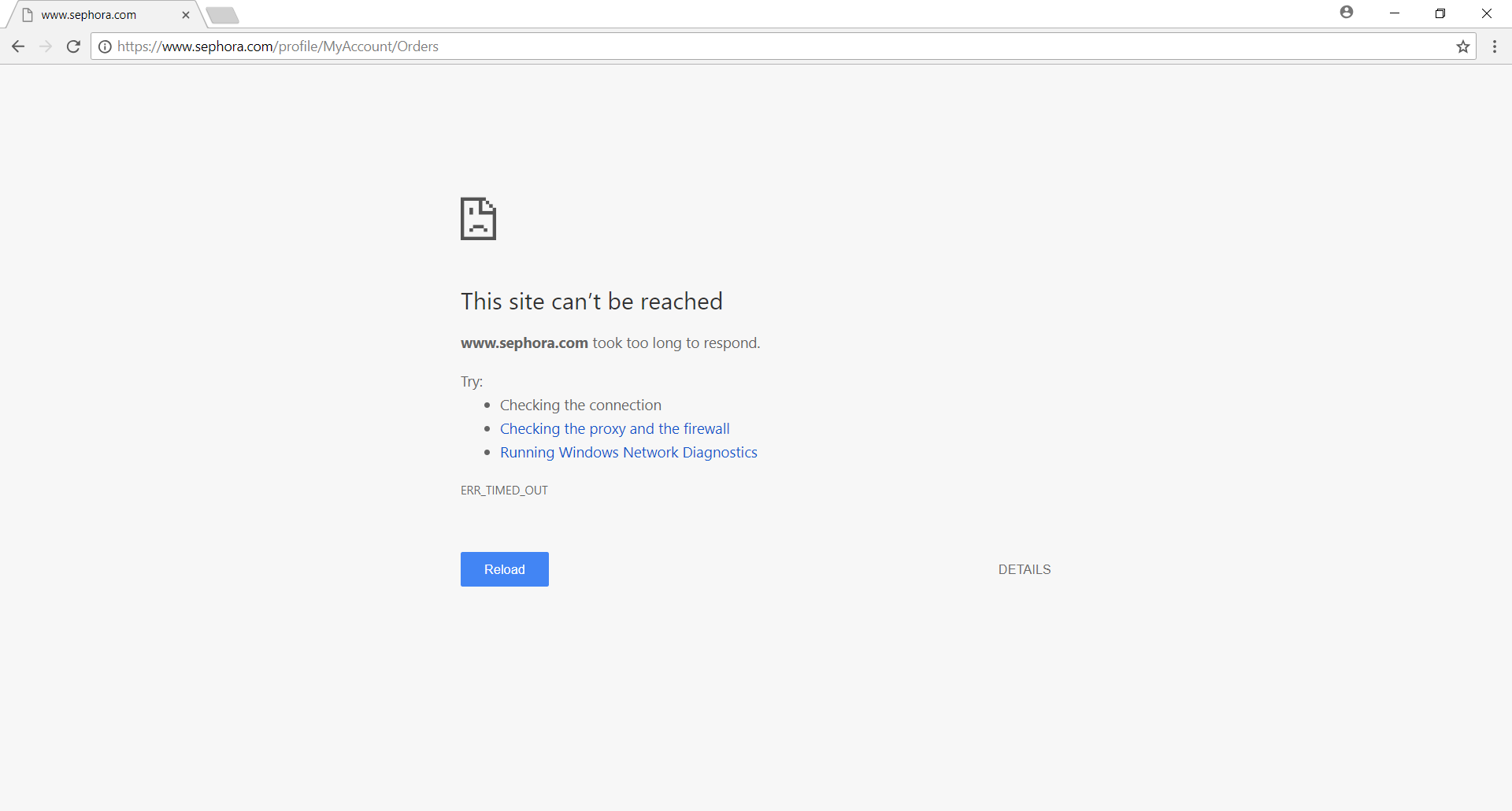Reload the page using the toolbar refresh icon

73,46
